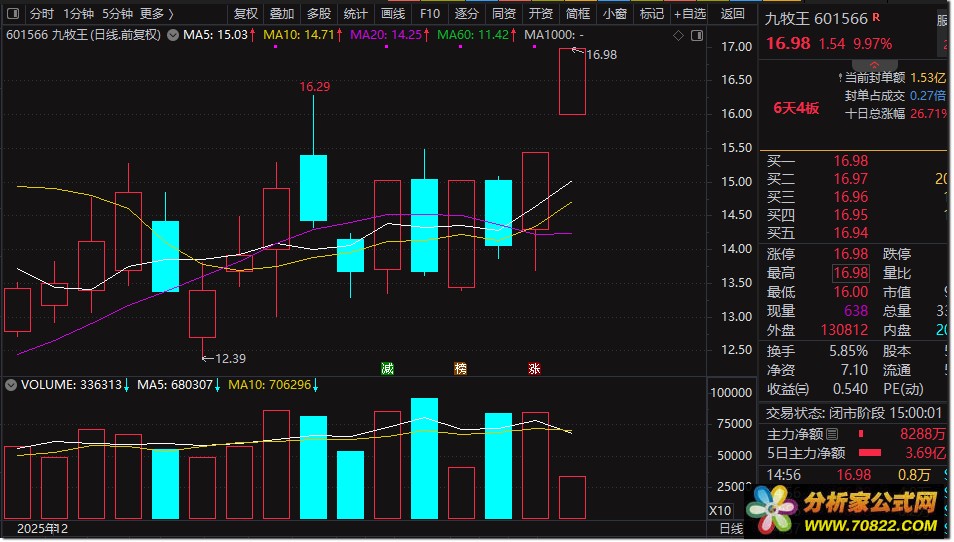Click the 九牧王 601566 stock title

point(815,19)
